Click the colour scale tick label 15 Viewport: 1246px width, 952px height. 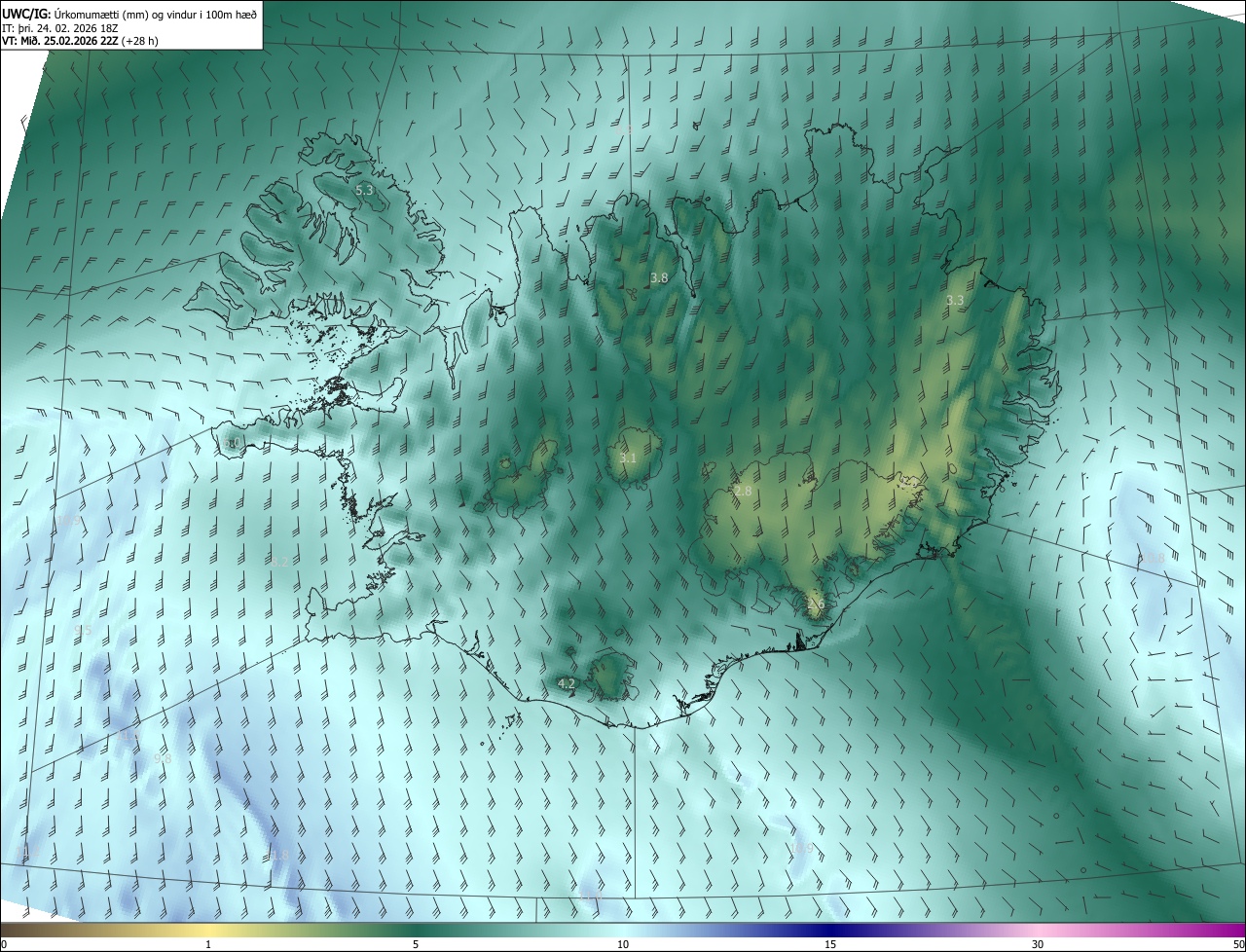830,944
